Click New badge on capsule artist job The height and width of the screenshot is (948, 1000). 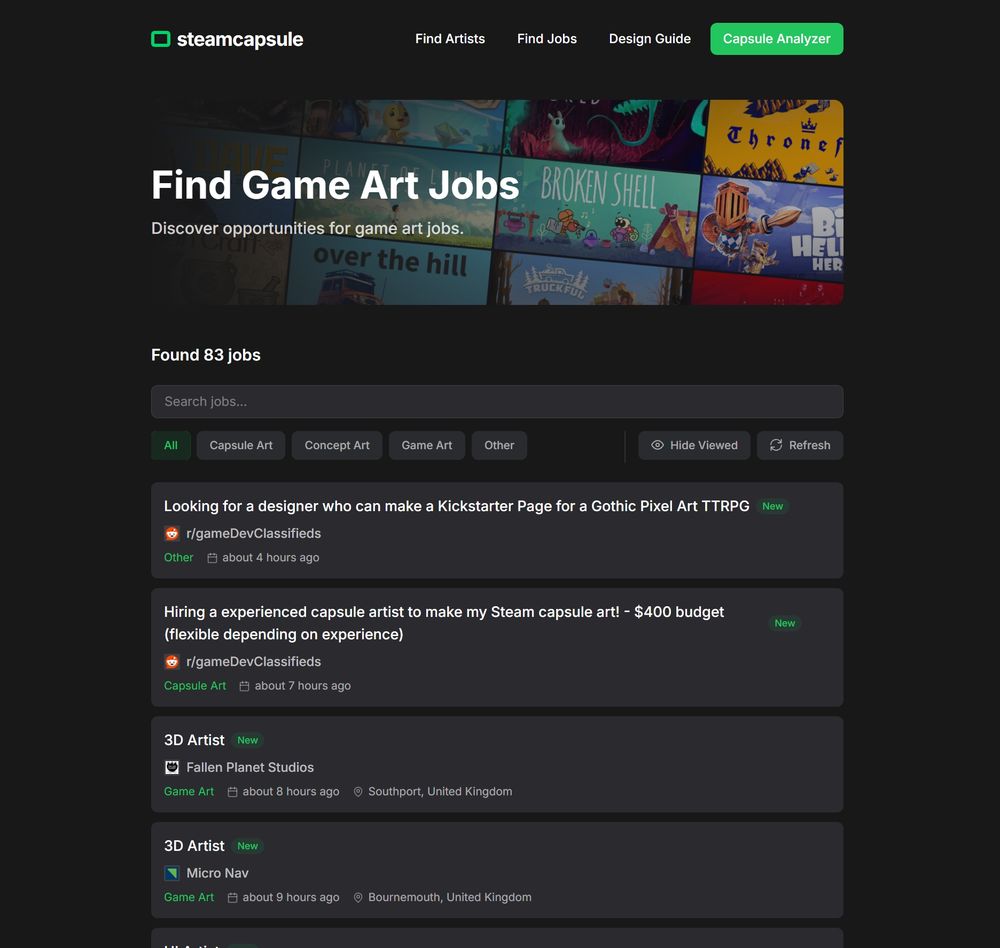pyautogui.click(x=784, y=623)
